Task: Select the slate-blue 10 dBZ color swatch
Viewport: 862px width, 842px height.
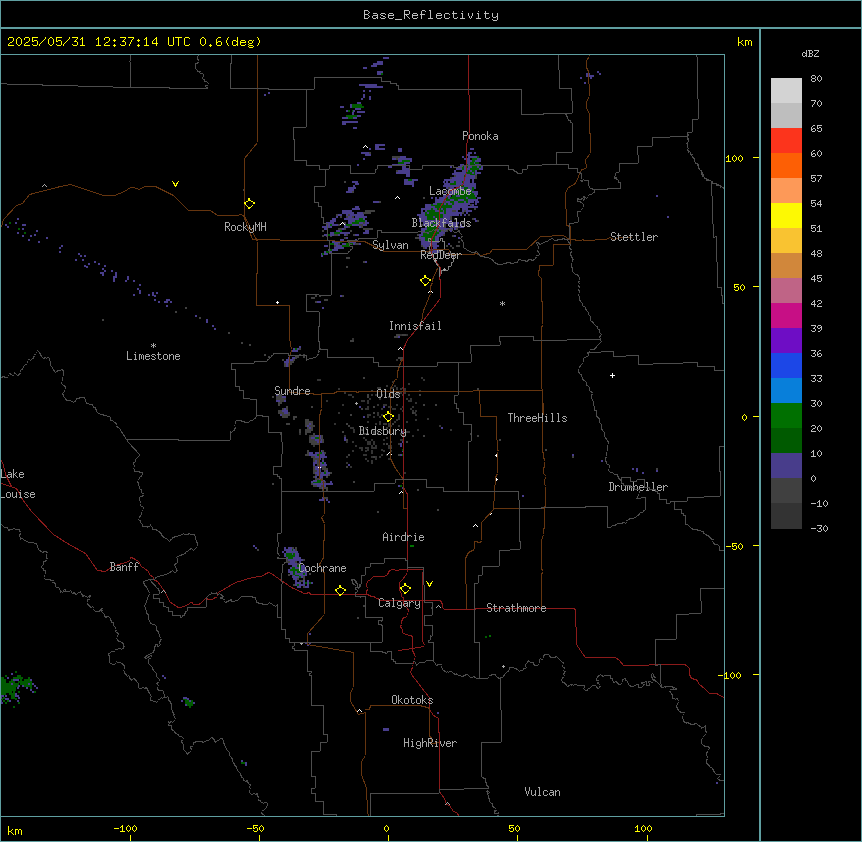Action: pyautogui.click(x=786, y=466)
